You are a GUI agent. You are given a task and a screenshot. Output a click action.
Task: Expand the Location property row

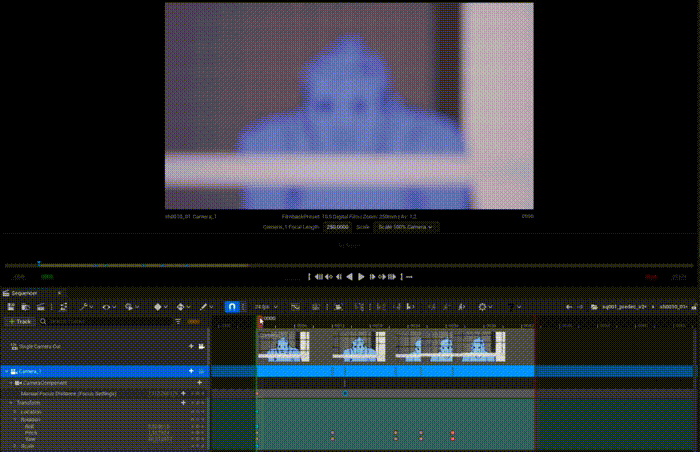15,412
